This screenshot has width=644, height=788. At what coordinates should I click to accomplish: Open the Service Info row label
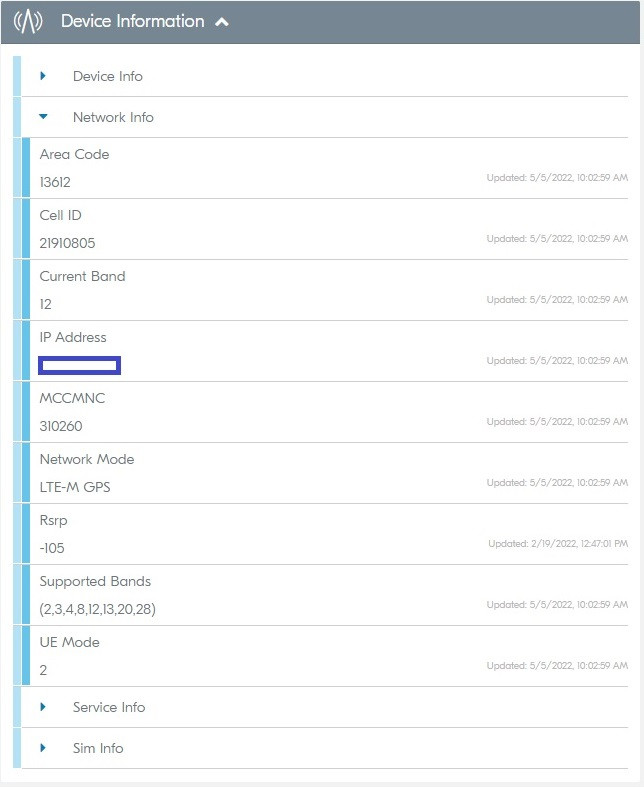(x=109, y=707)
